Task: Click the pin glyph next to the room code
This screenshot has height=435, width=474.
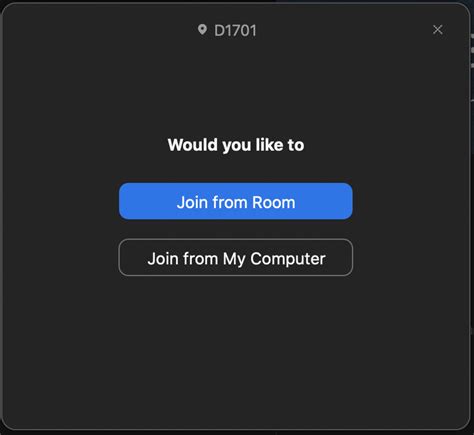Action: pos(202,30)
